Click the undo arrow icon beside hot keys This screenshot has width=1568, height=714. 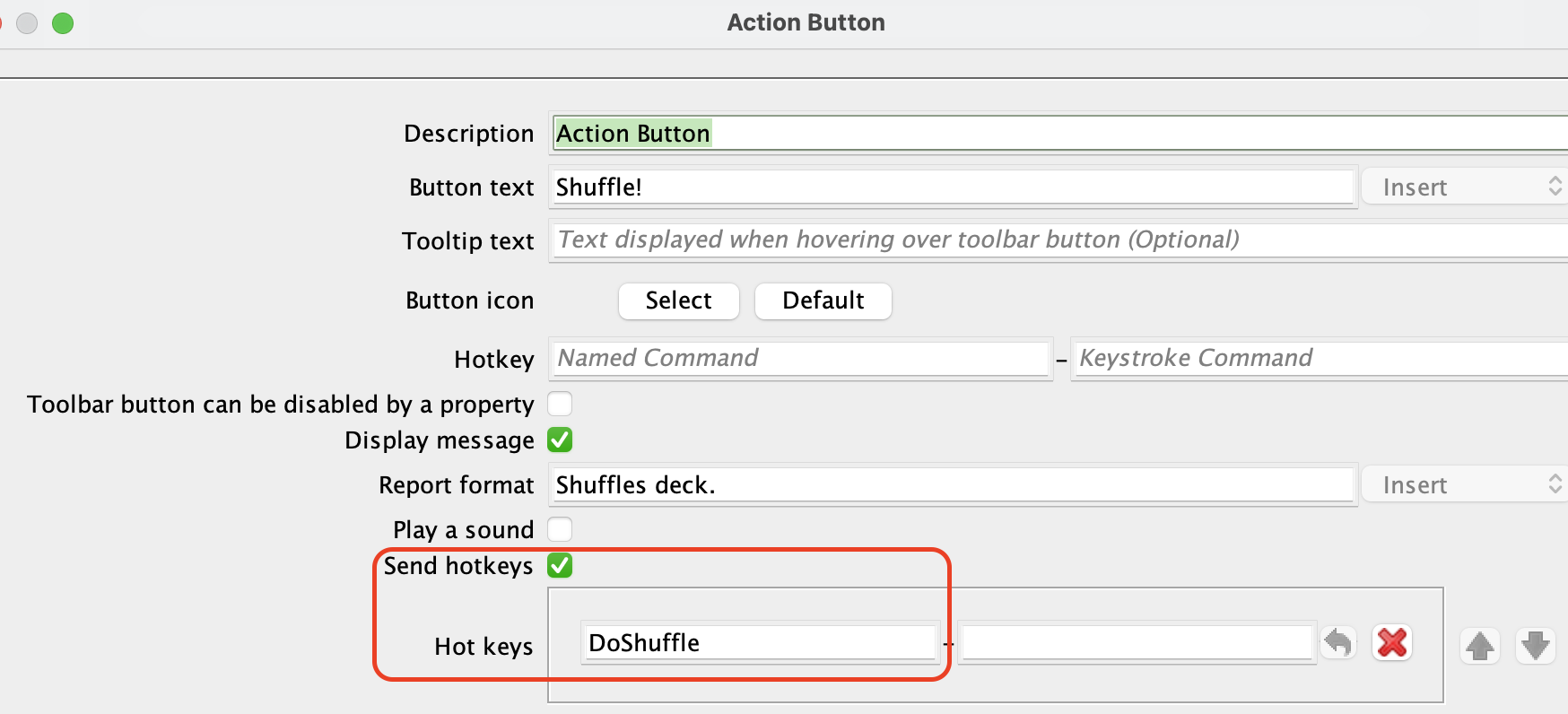pyautogui.click(x=1337, y=643)
